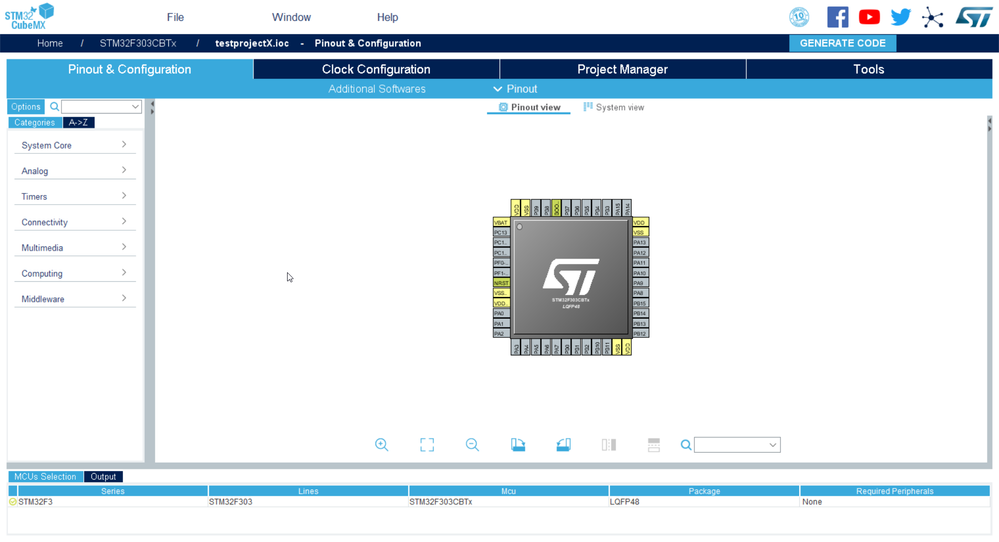Switch to Pinout view
This screenshot has height=542, width=999.
click(529, 107)
